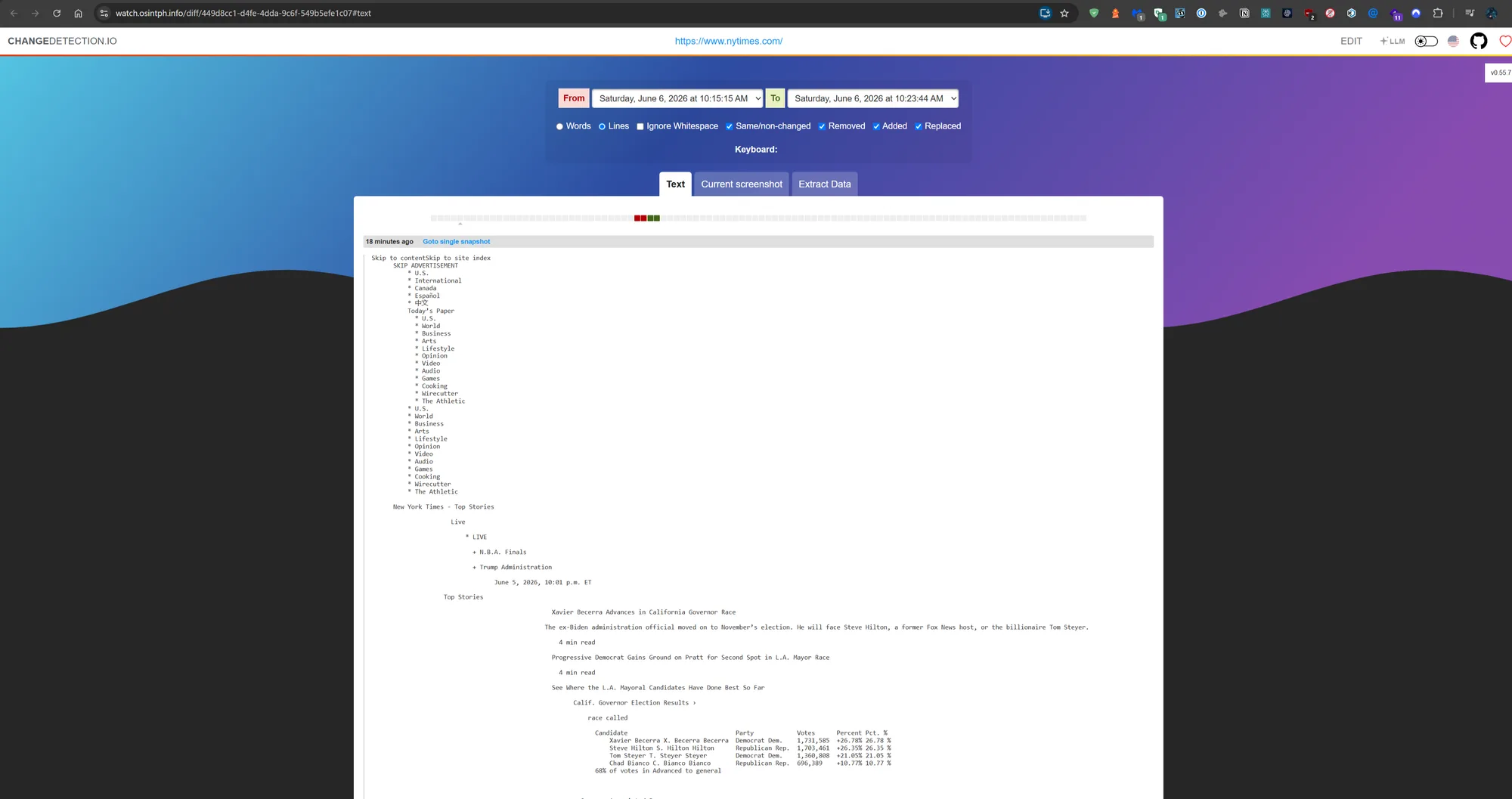This screenshot has height=799, width=1512.
Task: Switch to the Extract Data tab
Action: pos(825,184)
